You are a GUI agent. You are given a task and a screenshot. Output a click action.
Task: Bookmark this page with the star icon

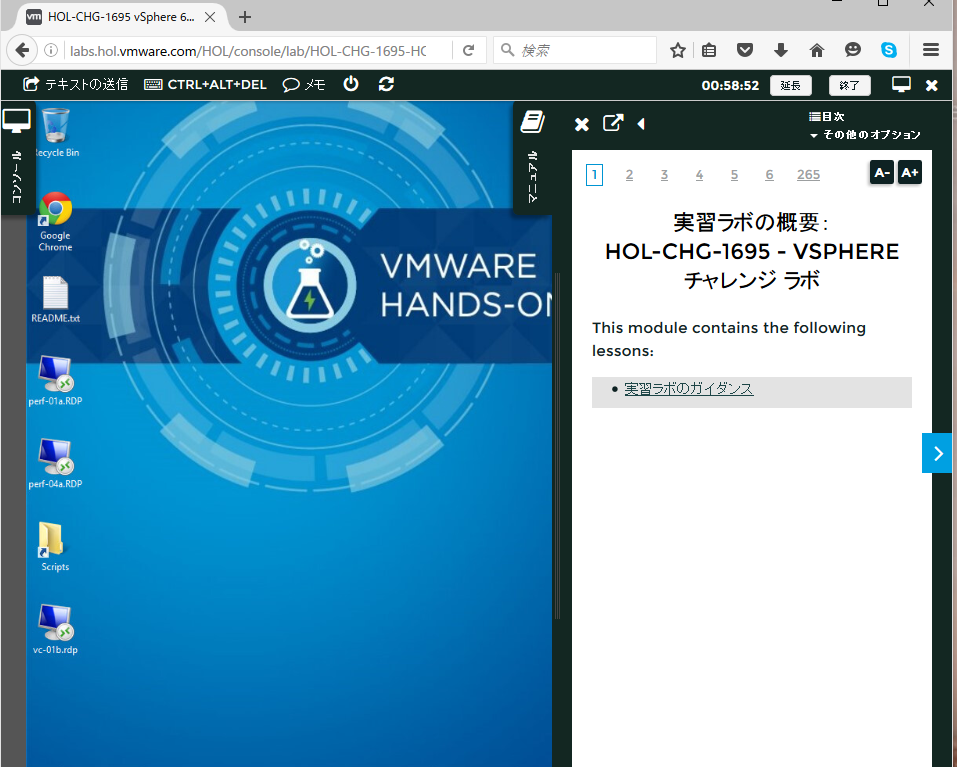[x=677, y=51]
